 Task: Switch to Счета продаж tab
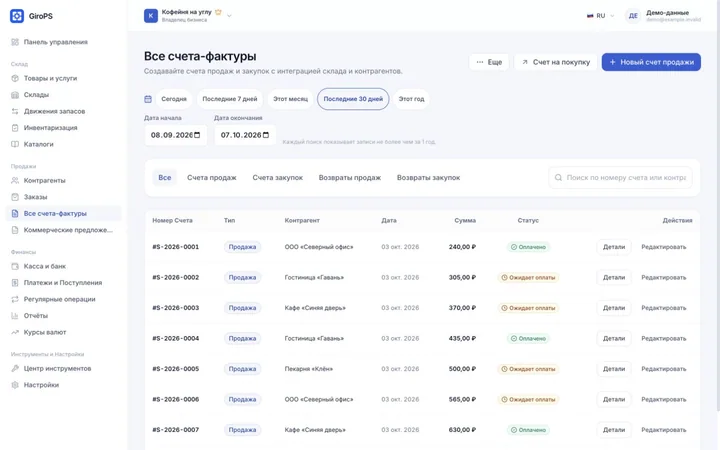click(212, 178)
